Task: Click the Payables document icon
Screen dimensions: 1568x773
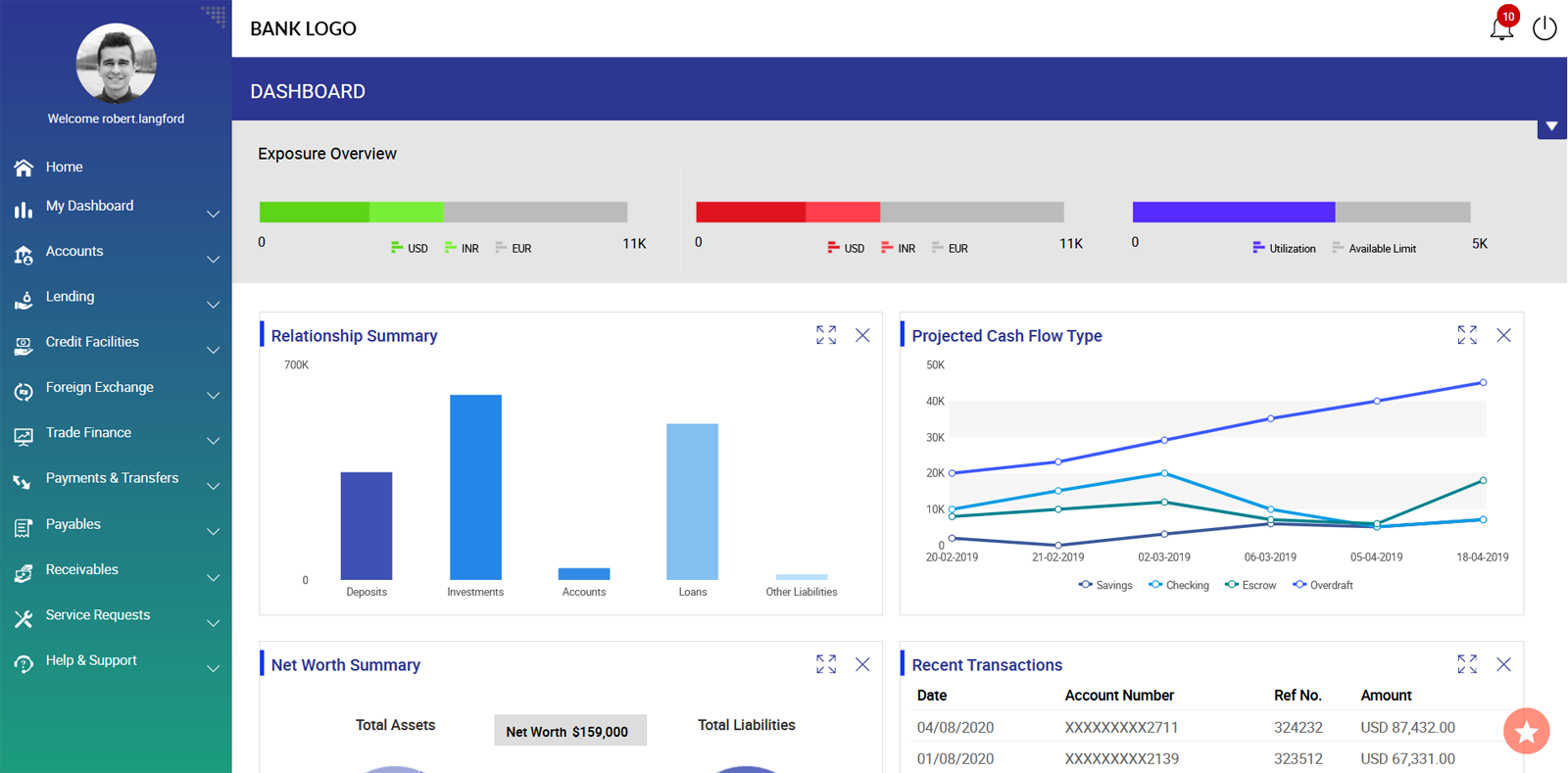Action: click(24, 528)
